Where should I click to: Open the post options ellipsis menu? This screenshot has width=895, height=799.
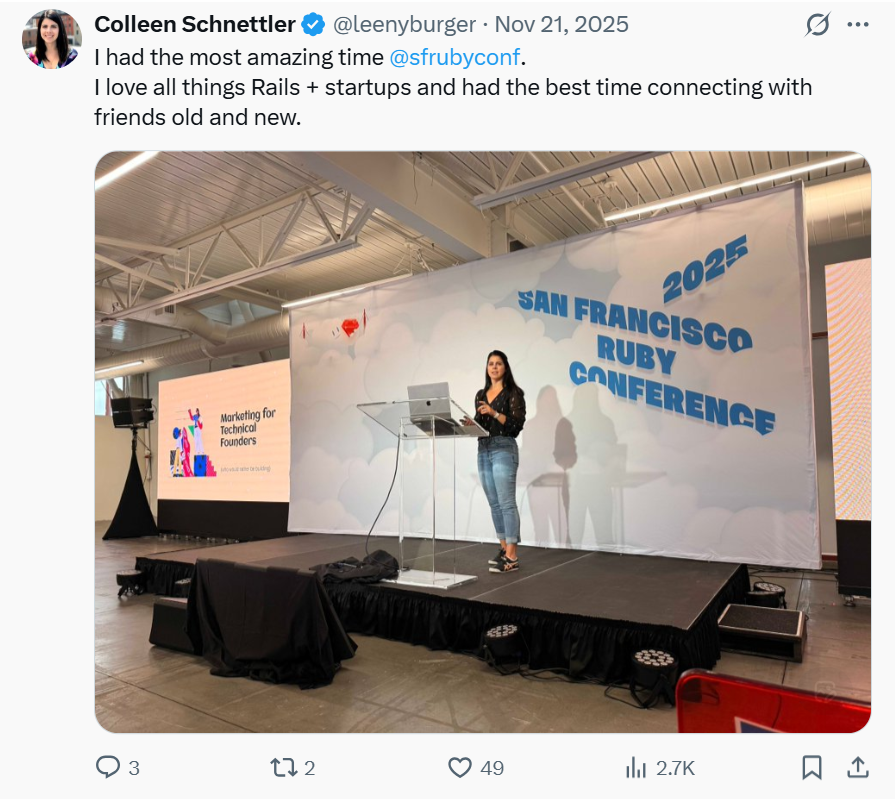pos(855,24)
